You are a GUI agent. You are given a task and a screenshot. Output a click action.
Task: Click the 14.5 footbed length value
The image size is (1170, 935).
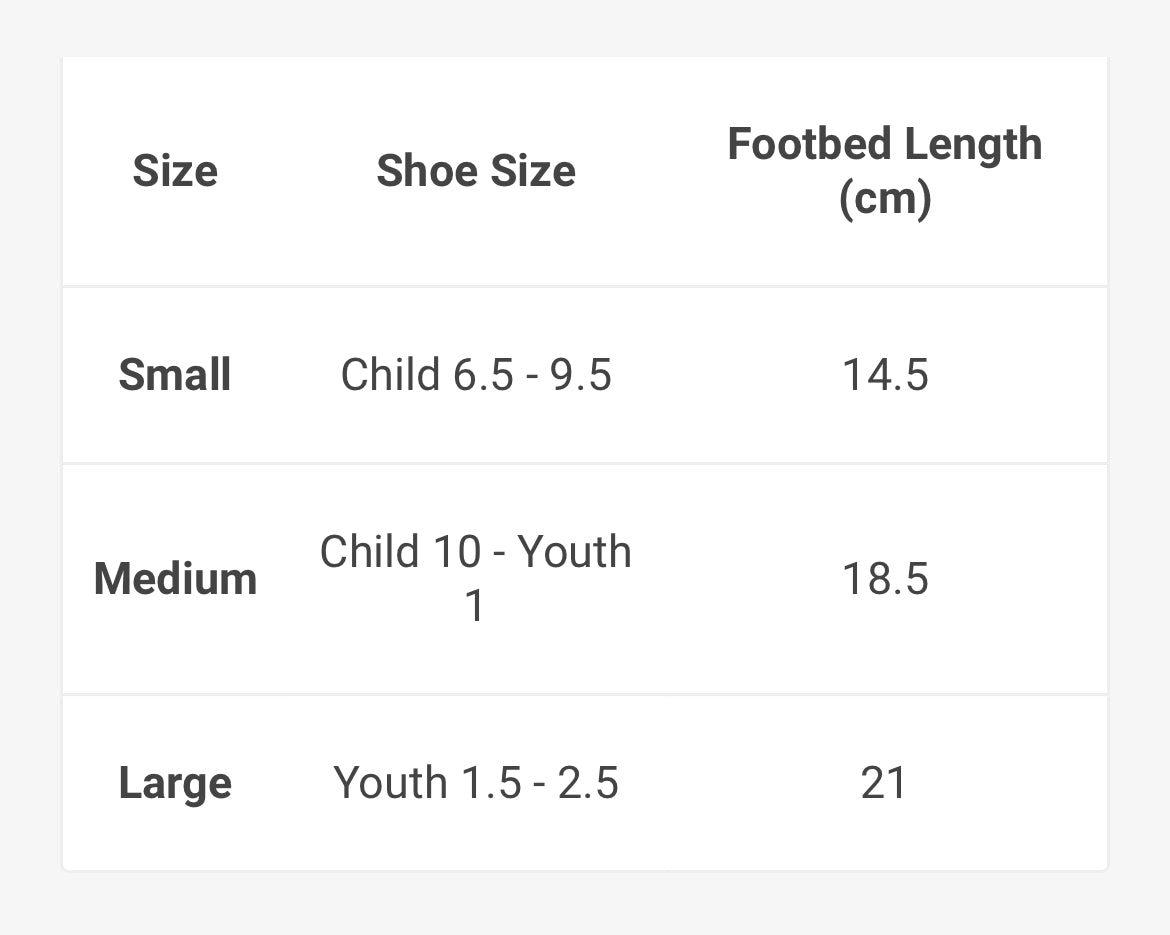click(885, 375)
